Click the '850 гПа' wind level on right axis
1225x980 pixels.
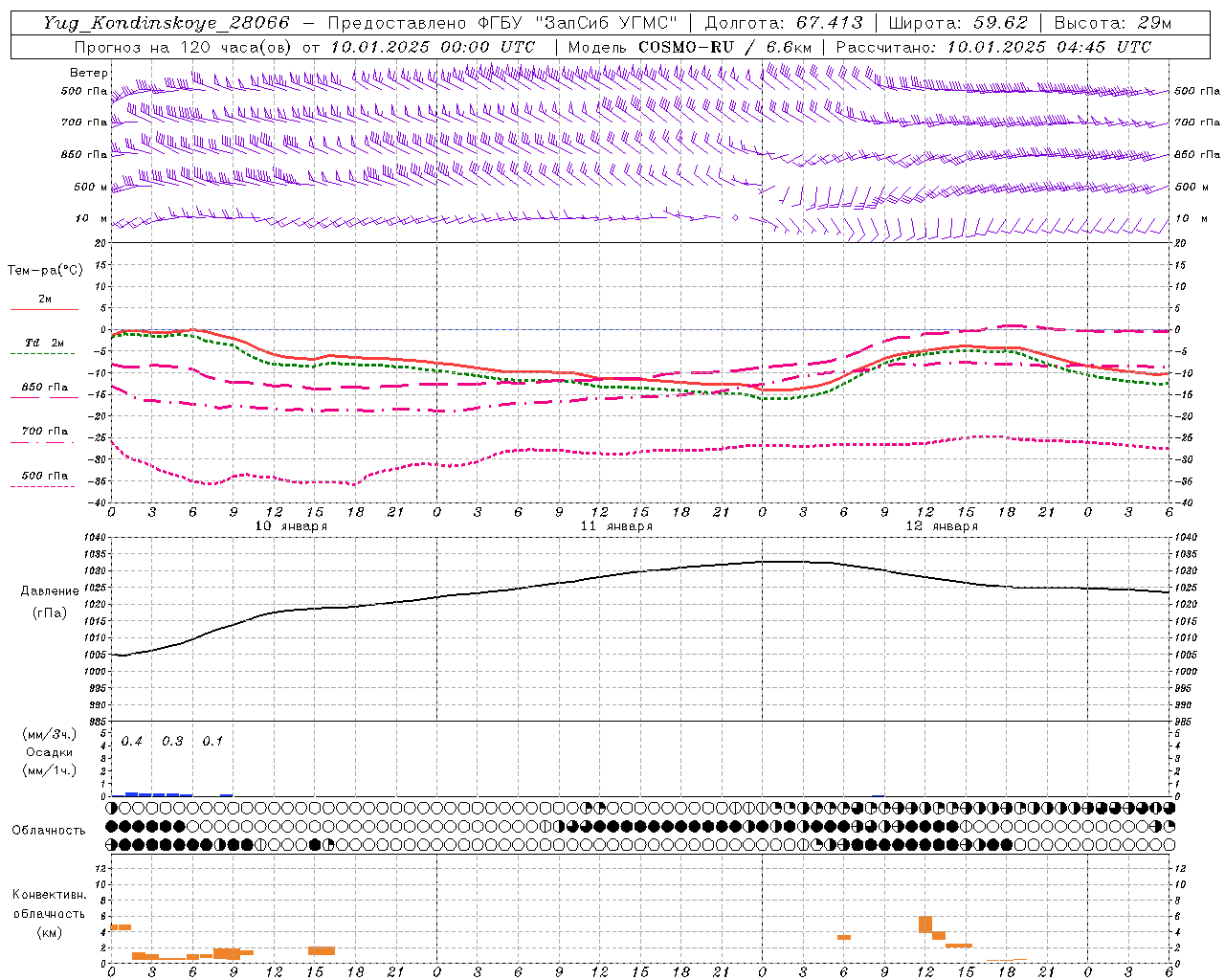[x=1197, y=154]
